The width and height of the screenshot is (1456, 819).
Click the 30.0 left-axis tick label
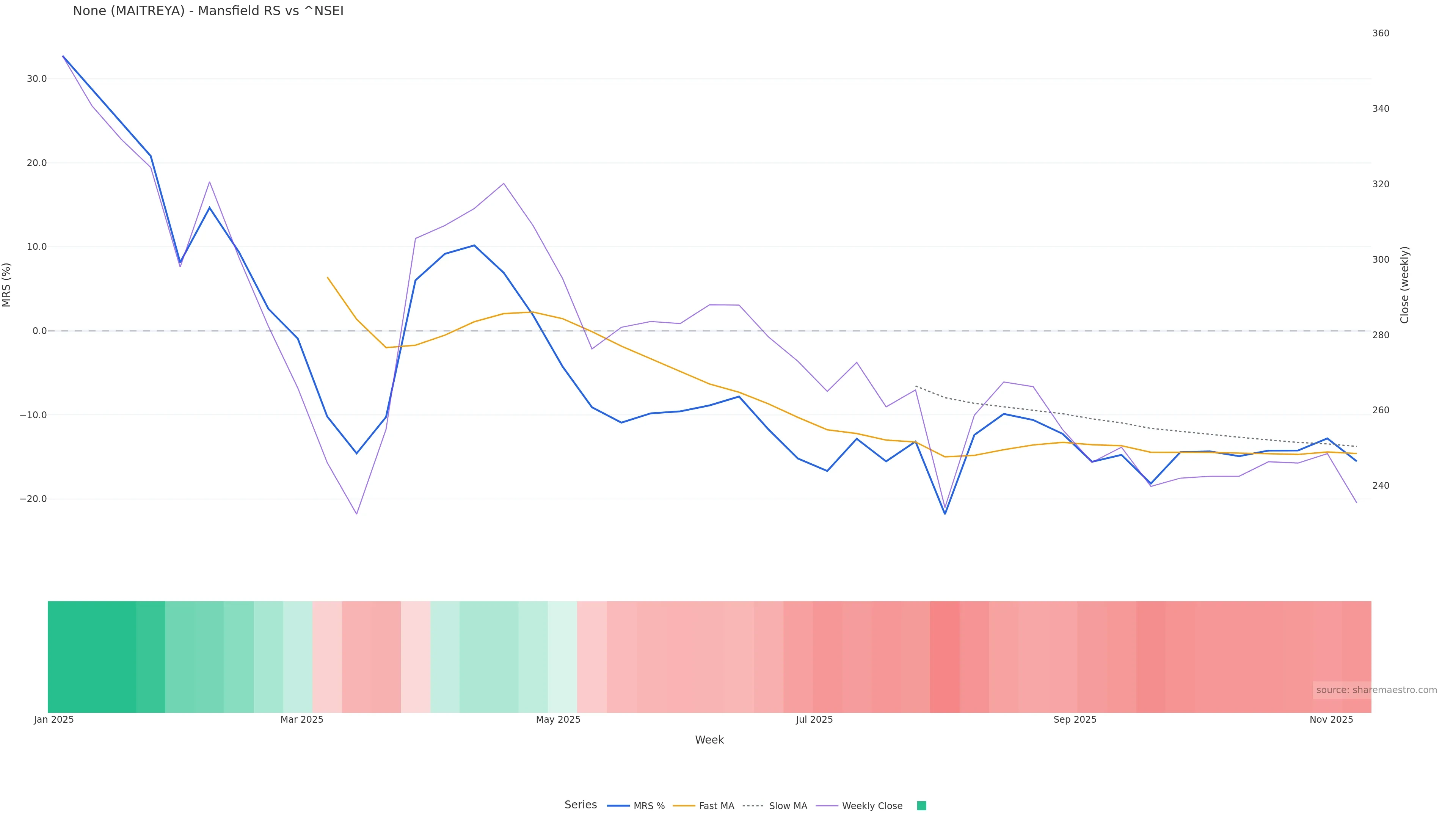pyautogui.click(x=37, y=79)
